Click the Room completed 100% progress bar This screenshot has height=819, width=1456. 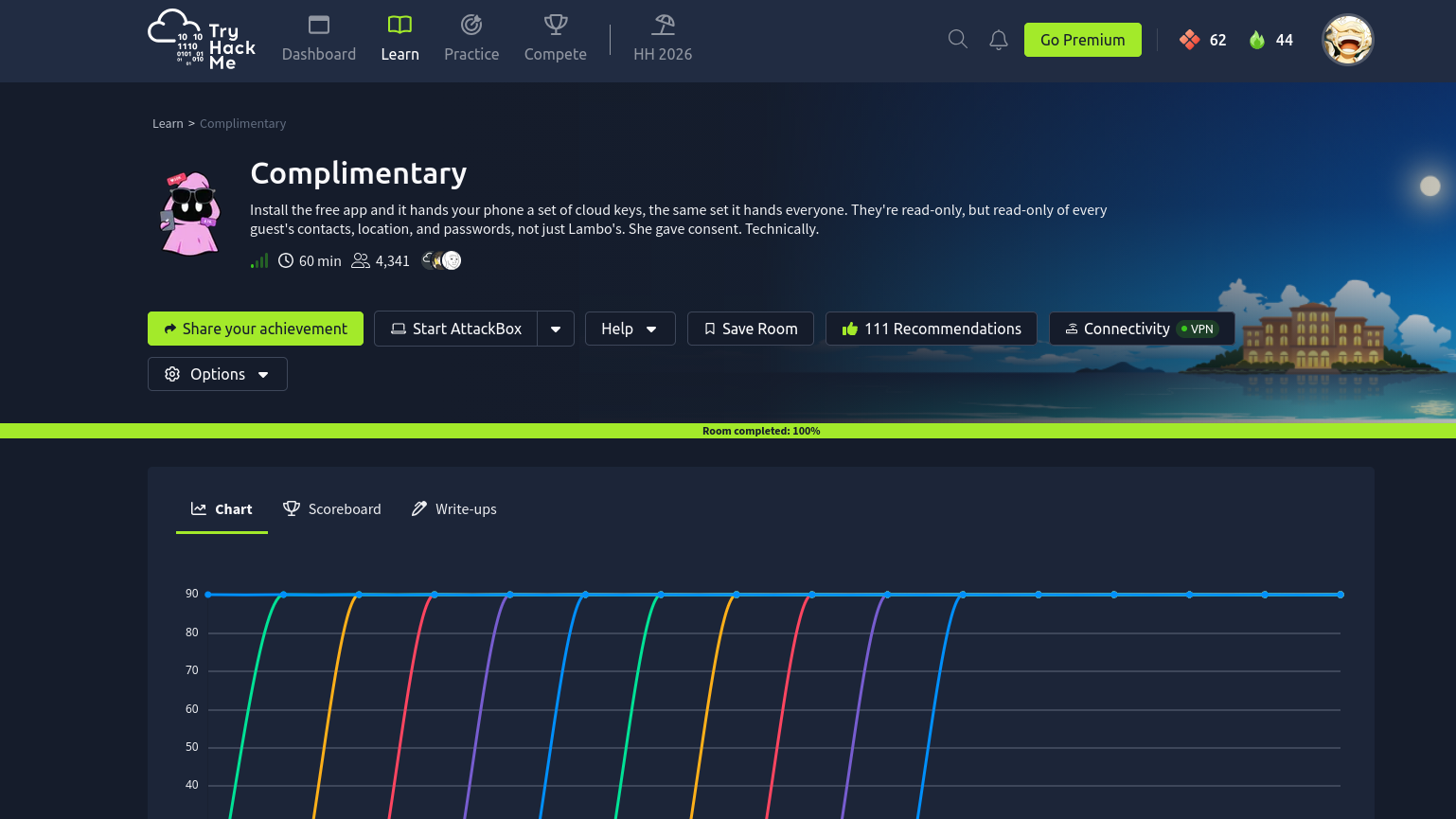728,431
